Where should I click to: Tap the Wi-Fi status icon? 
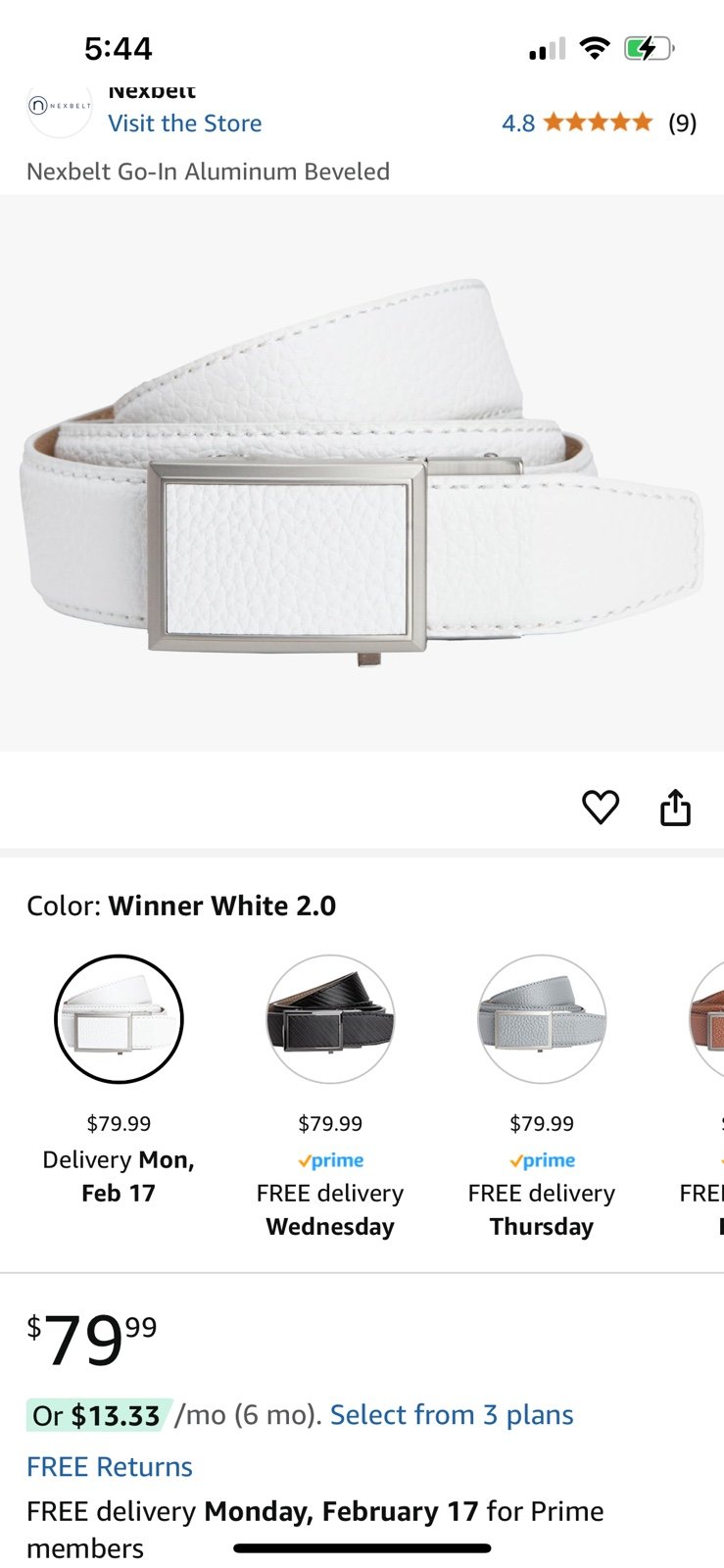[594, 48]
